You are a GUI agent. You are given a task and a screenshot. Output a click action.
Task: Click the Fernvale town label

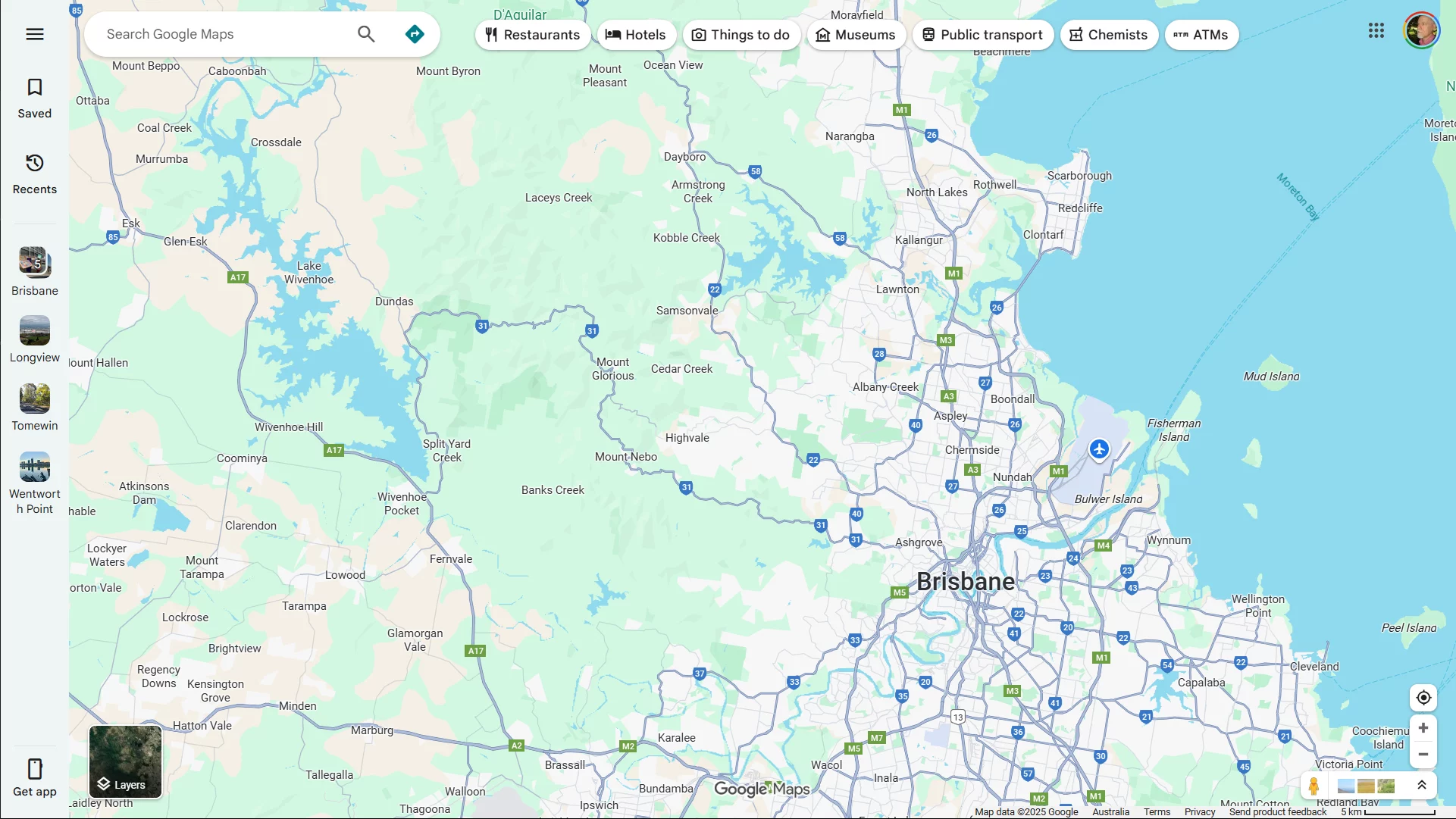pos(451,559)
